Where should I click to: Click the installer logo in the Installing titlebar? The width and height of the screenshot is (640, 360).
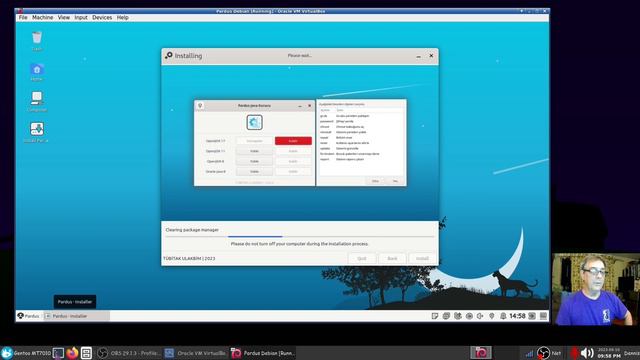tap(169, 56)
